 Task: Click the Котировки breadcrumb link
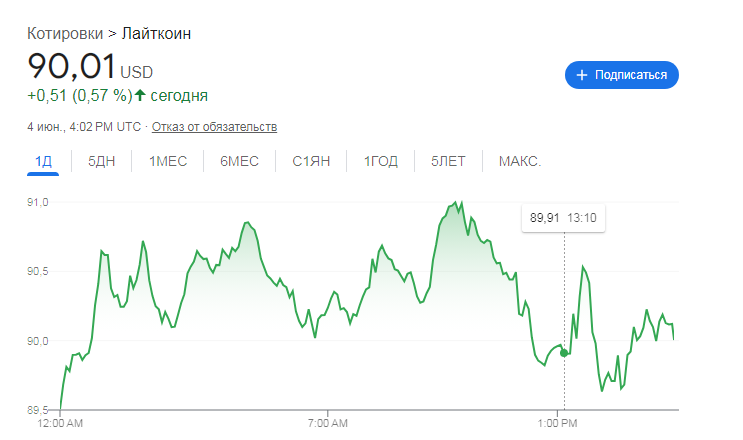65,34
